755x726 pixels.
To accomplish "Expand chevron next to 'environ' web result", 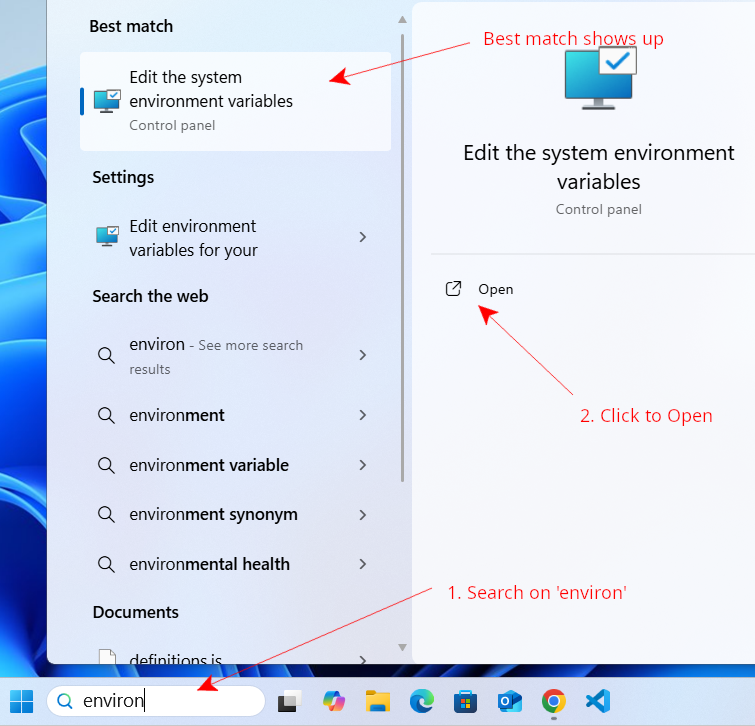I will tap(363, 355).
